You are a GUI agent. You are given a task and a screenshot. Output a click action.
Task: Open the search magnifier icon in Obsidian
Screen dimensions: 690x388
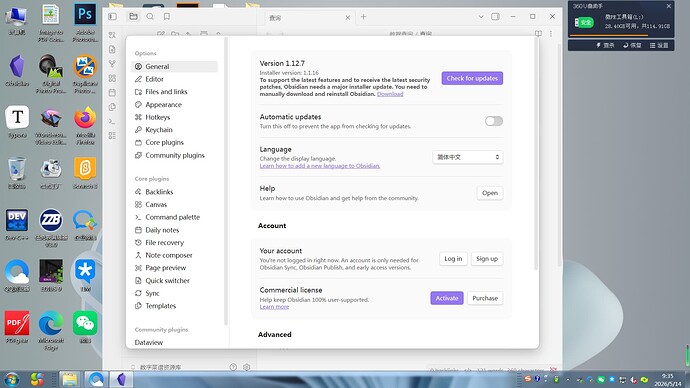(x=150, y=17)
